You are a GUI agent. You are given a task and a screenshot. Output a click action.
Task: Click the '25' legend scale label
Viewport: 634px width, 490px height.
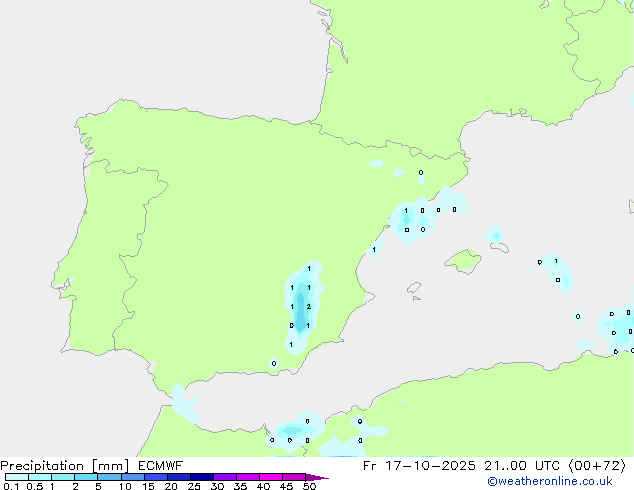(194, 486)
